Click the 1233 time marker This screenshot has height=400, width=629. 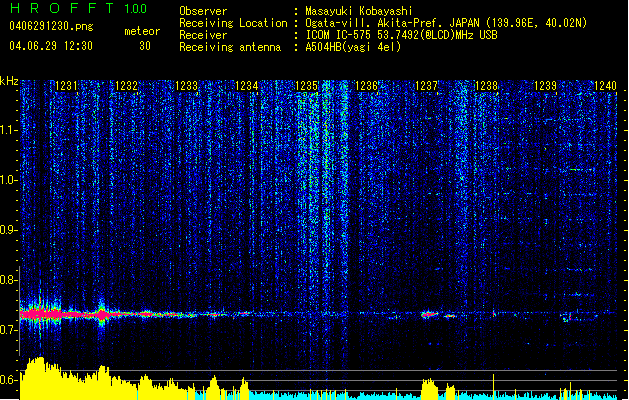187,86
